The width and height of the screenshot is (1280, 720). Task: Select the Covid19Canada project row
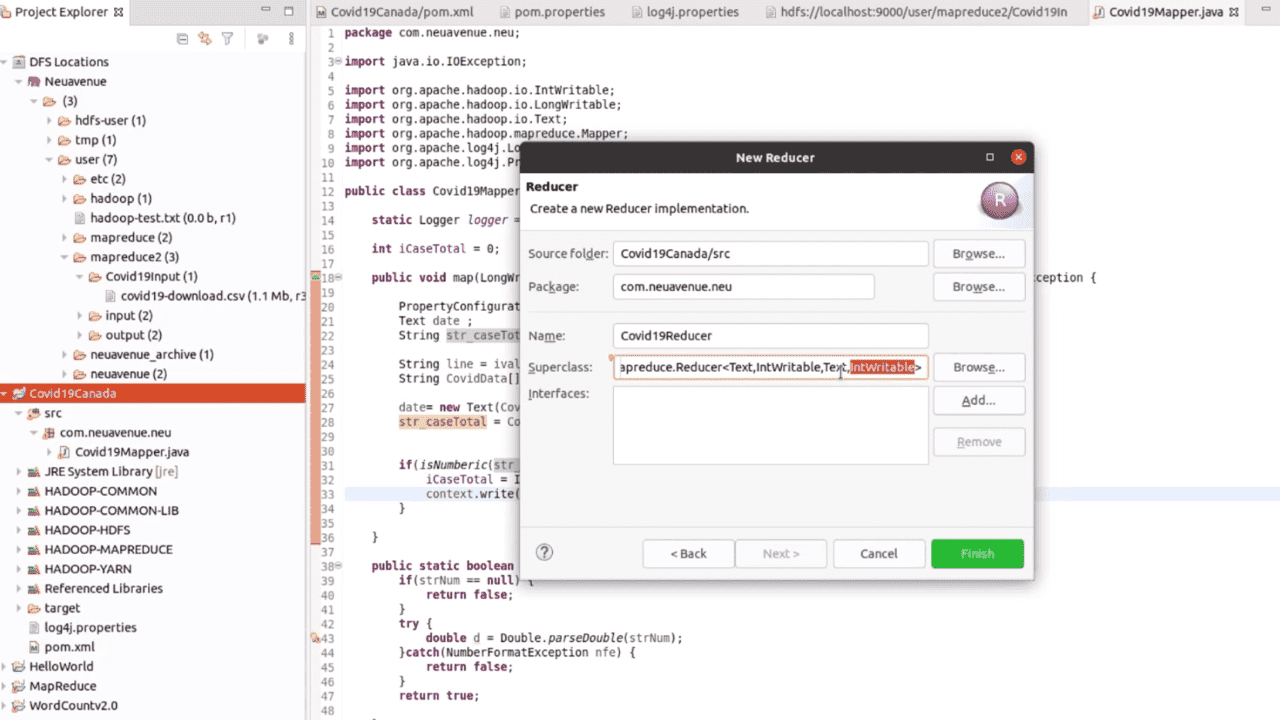coord(152,394)
